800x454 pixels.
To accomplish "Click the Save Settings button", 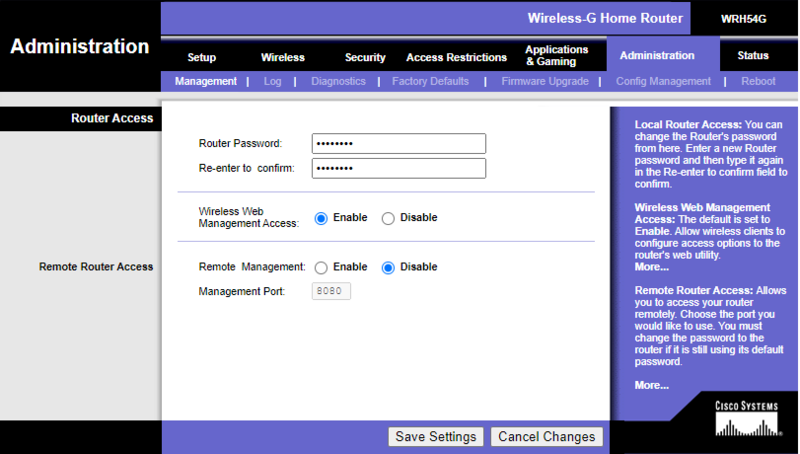I will click(436, 437).
